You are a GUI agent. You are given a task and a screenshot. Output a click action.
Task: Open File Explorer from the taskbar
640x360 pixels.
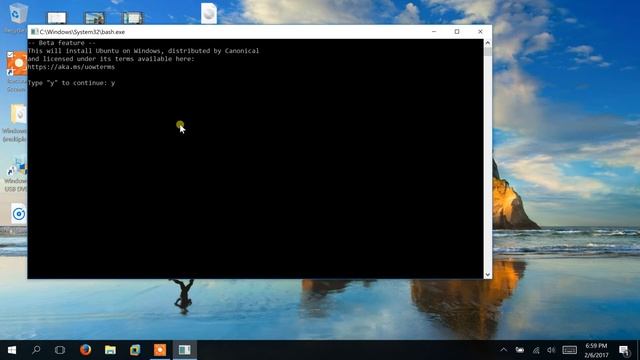coord(110,350)
